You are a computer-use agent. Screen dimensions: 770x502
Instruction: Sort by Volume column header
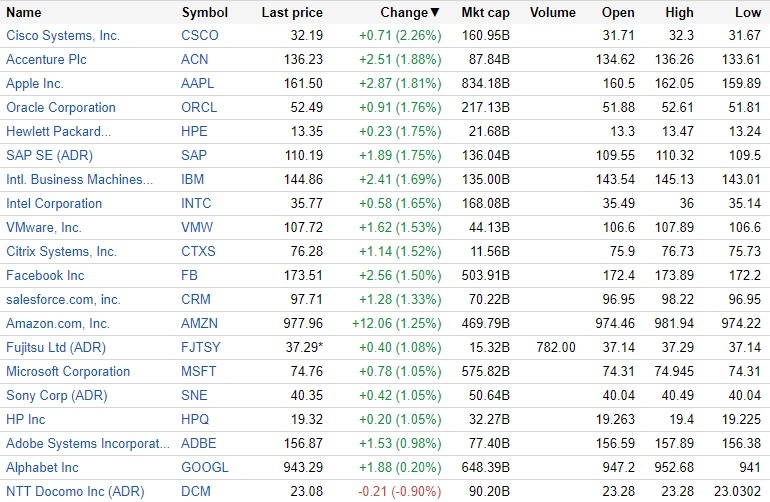(553, 13)
